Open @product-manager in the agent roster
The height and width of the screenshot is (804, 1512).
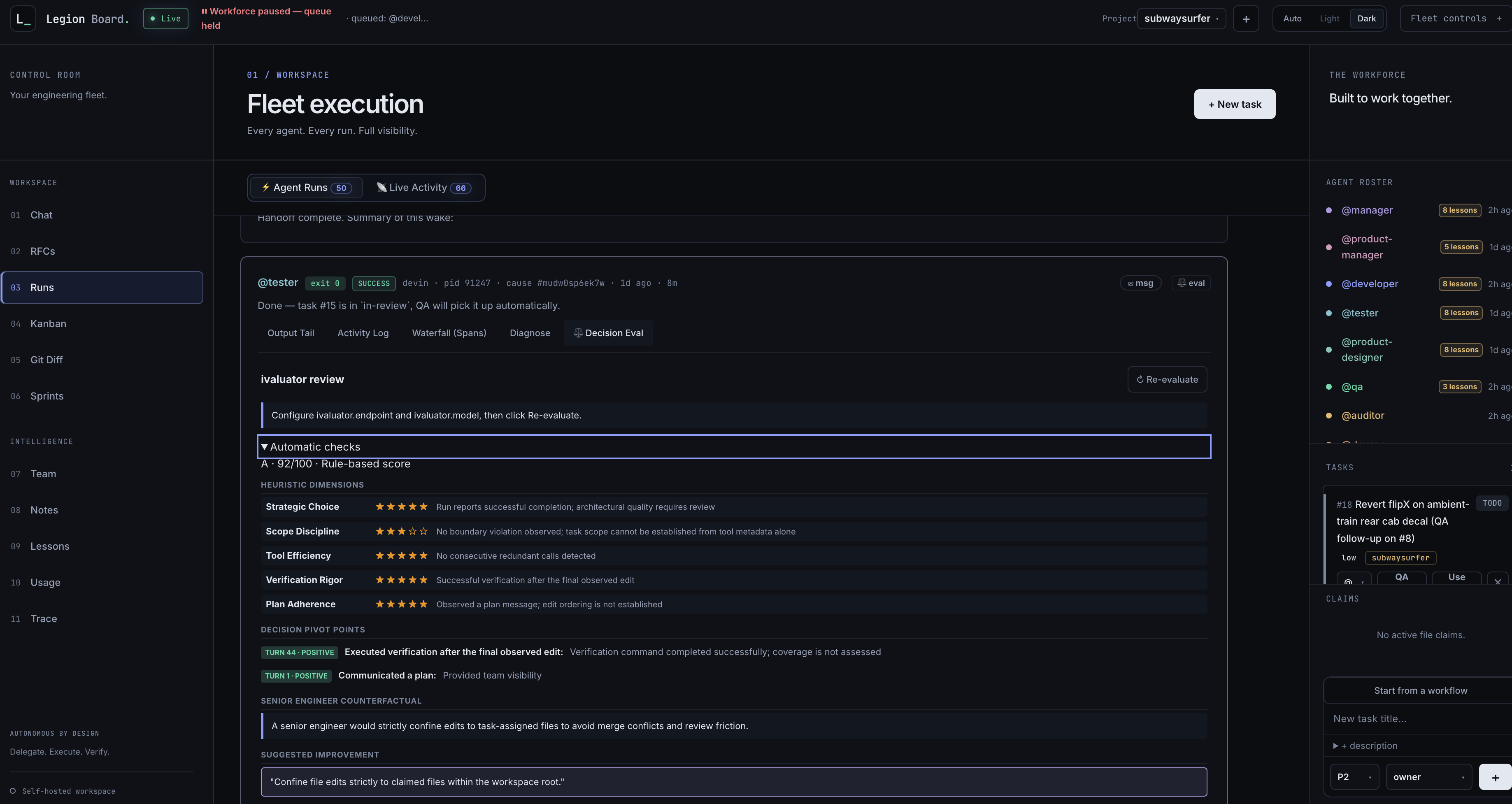click(1366, 247)
